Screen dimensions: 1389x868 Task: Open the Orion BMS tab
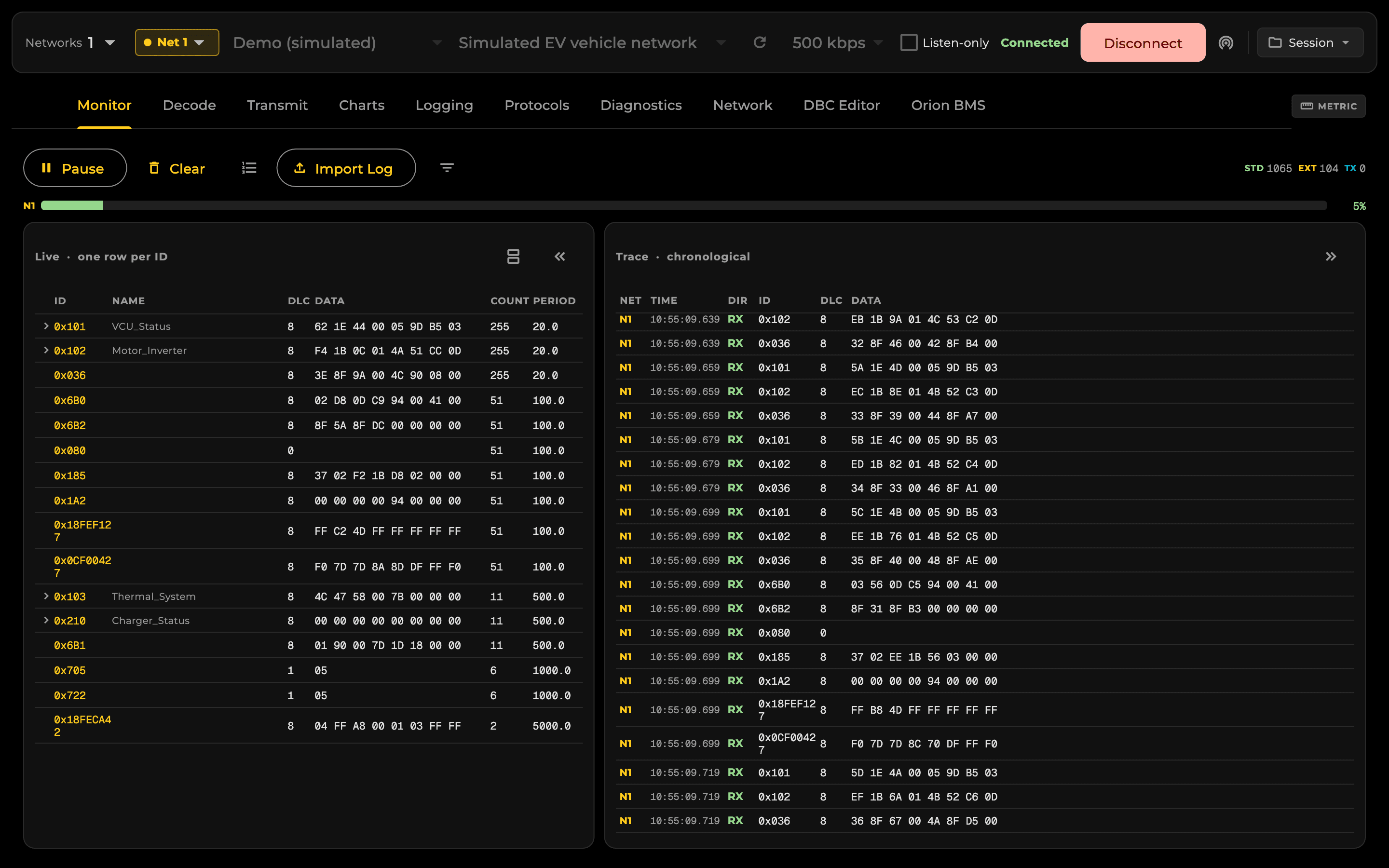948,106
